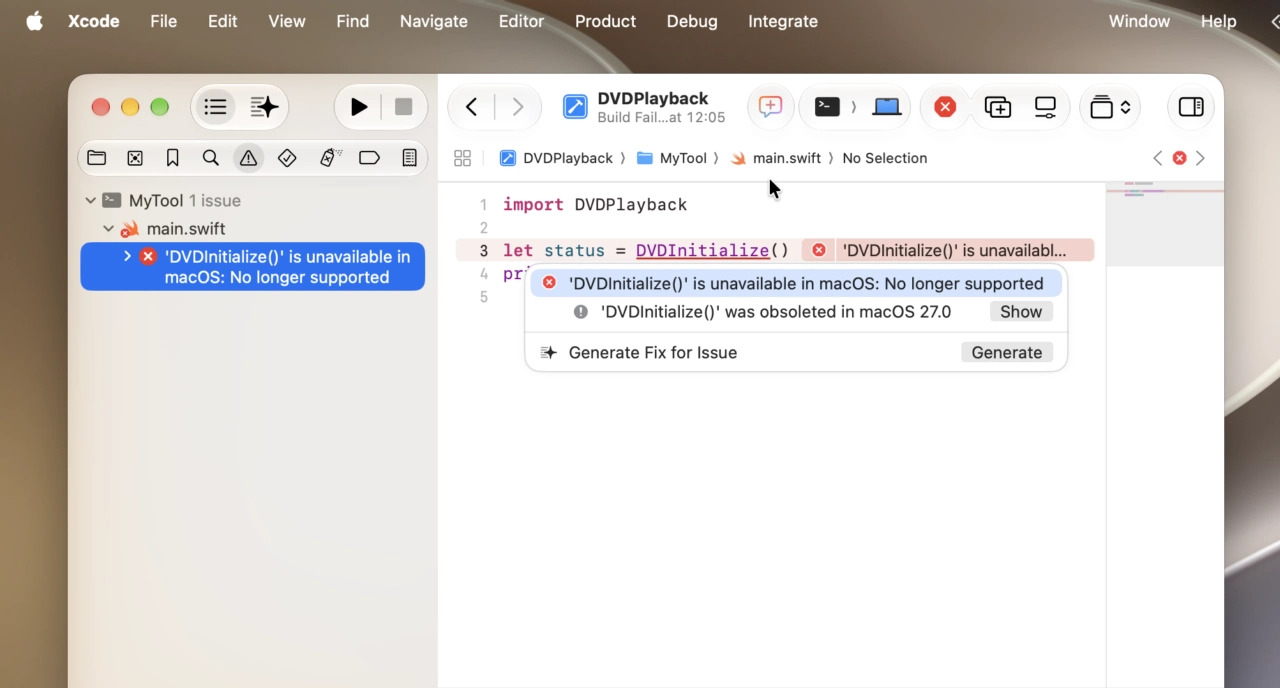1280x688 pixels.
Task: Select the MyTool scheme terminal icon
Action: point(827,107)
